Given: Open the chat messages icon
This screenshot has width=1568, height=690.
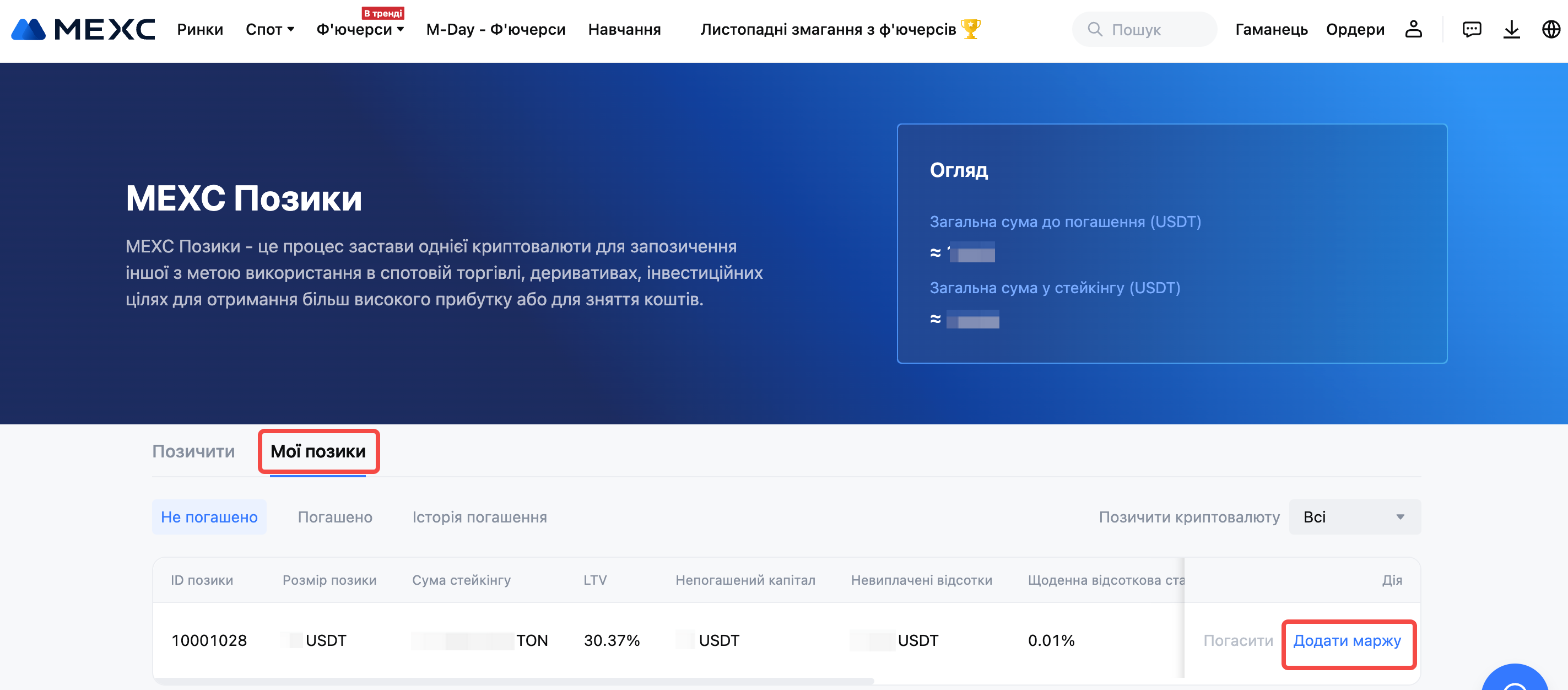Looking at the screenshot, I should pyautogui.click(x=1471, y=29).
